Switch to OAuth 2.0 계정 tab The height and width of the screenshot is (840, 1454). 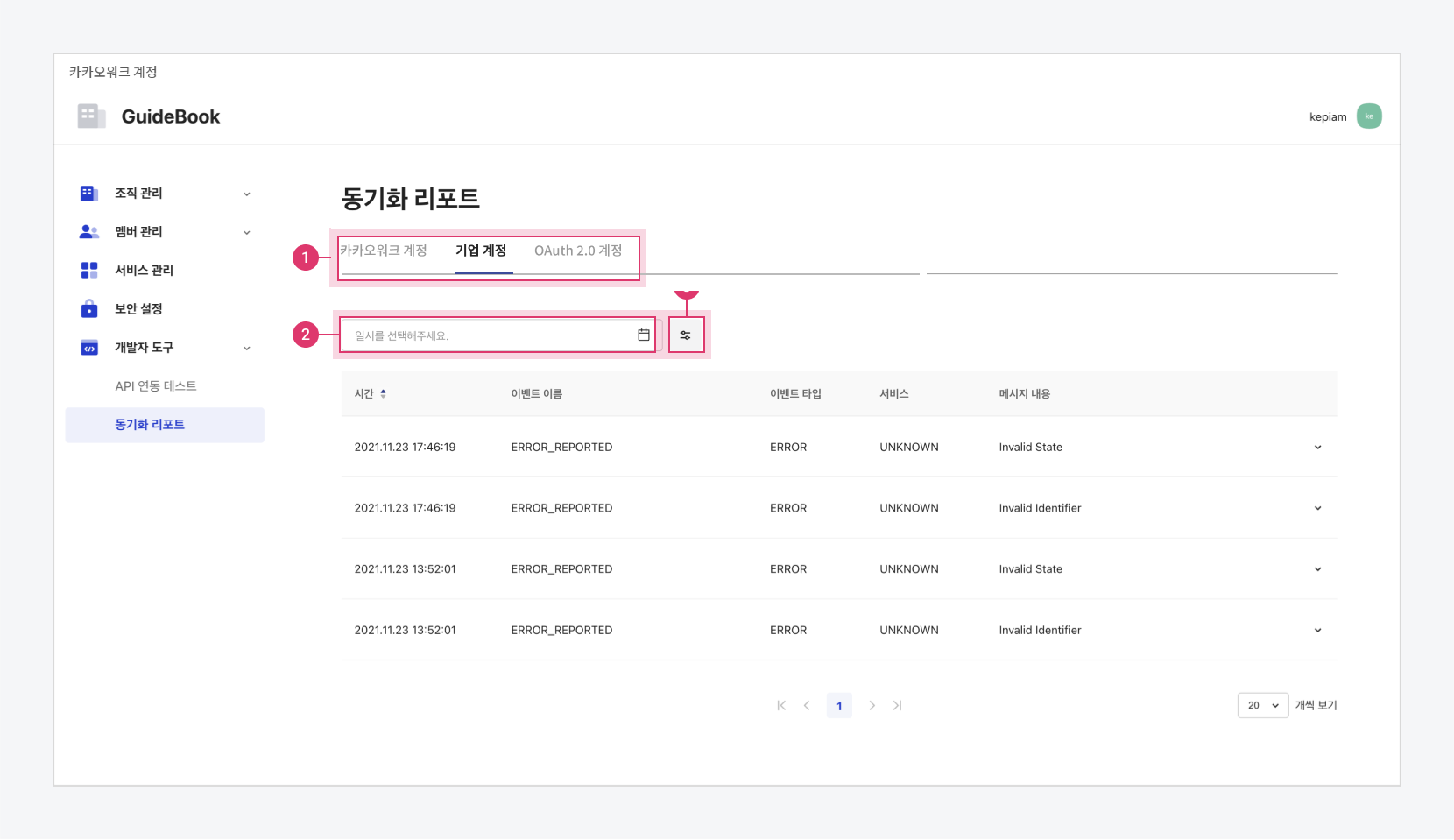click(x=578, y=251)
